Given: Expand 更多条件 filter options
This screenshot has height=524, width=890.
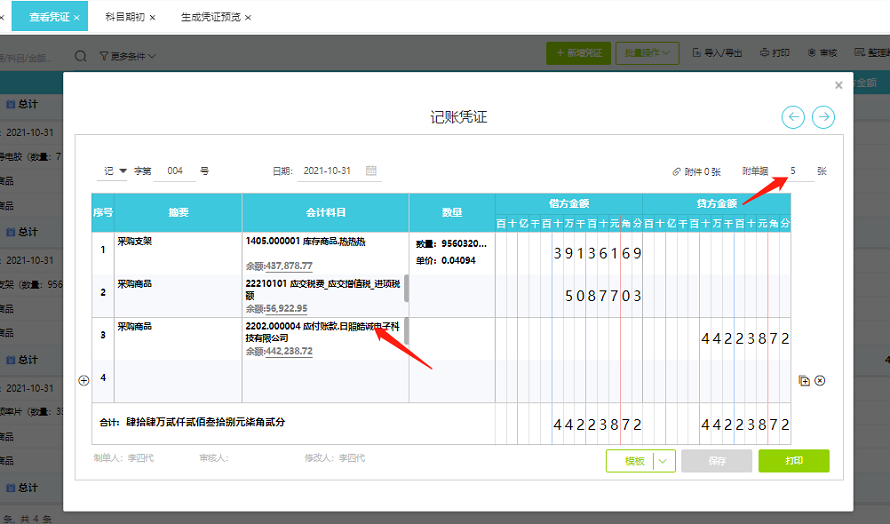Looking at the screenshot, I should (130, 54).
